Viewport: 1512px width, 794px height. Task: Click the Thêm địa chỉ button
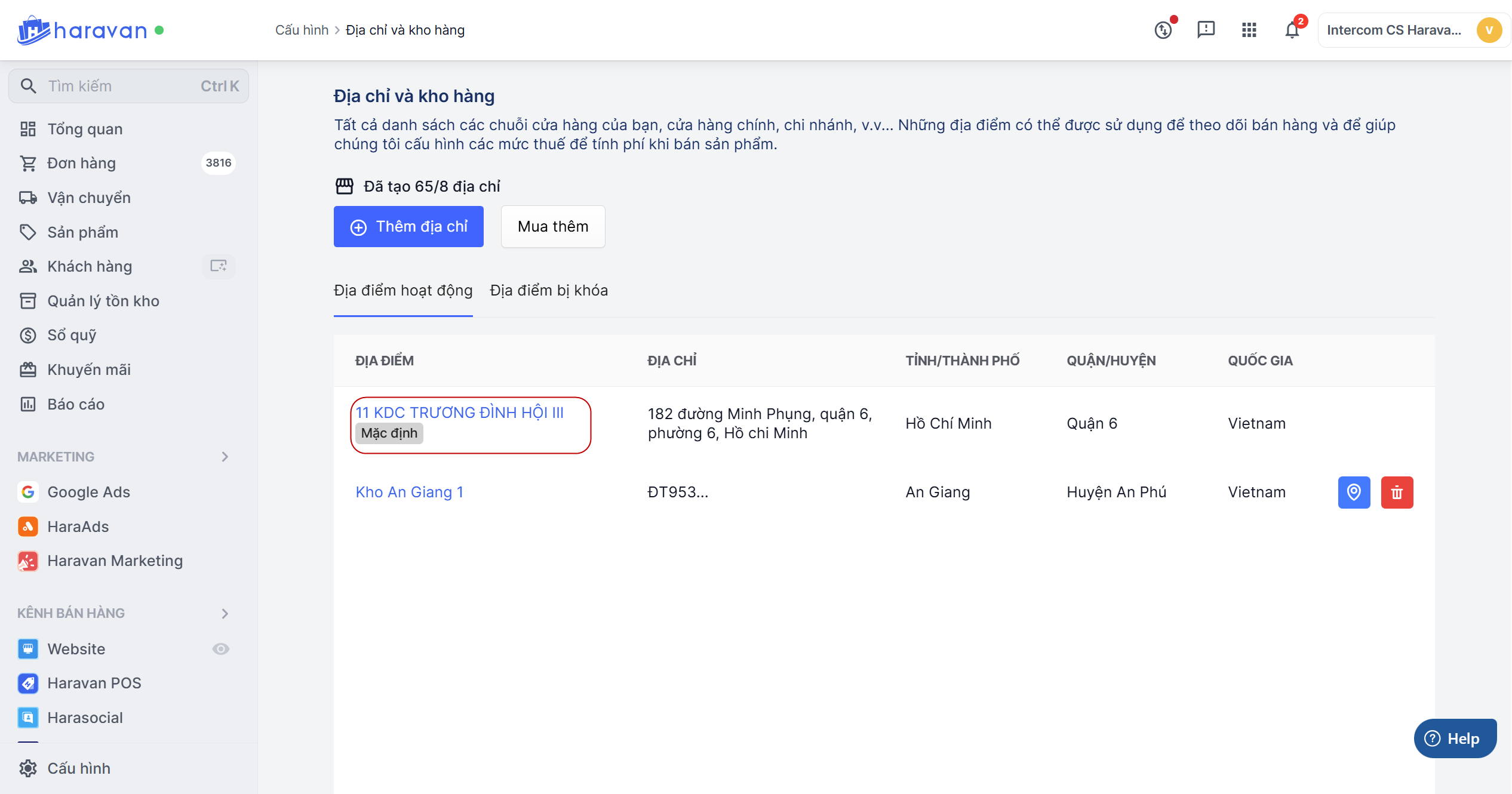(408, 227)
